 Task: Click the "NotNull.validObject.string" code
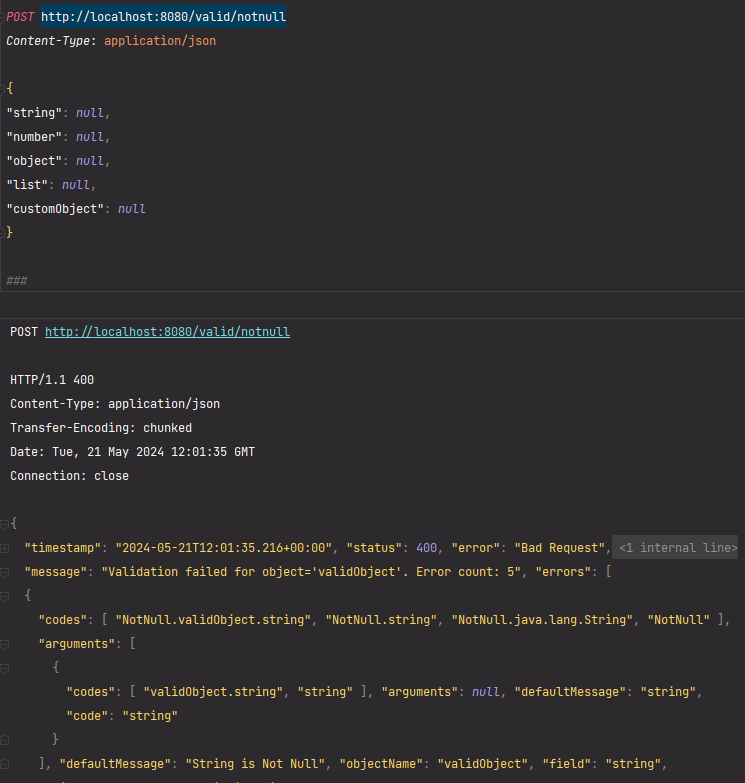point(213,620)
